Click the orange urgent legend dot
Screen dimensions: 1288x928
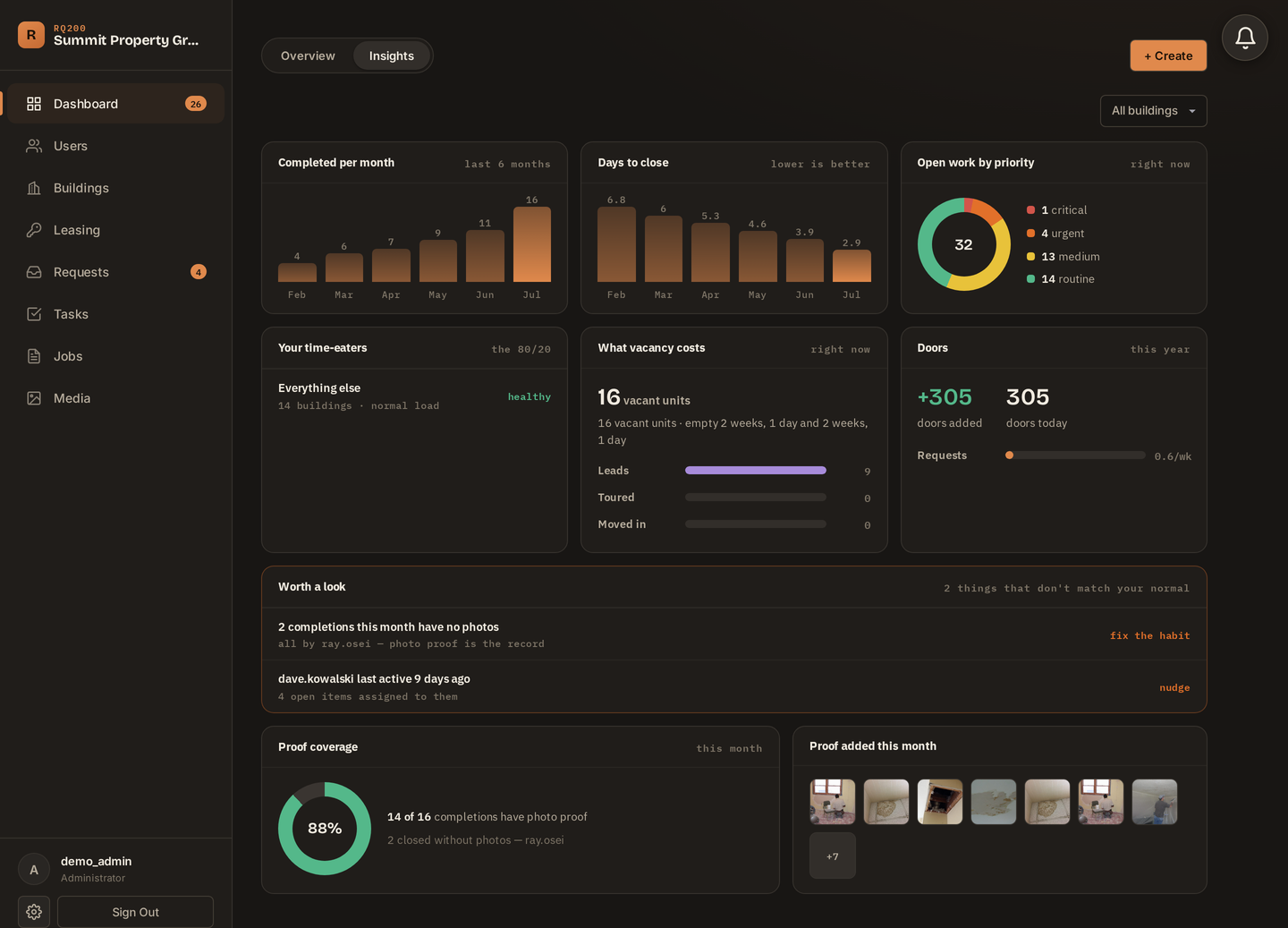point(1030,234)
